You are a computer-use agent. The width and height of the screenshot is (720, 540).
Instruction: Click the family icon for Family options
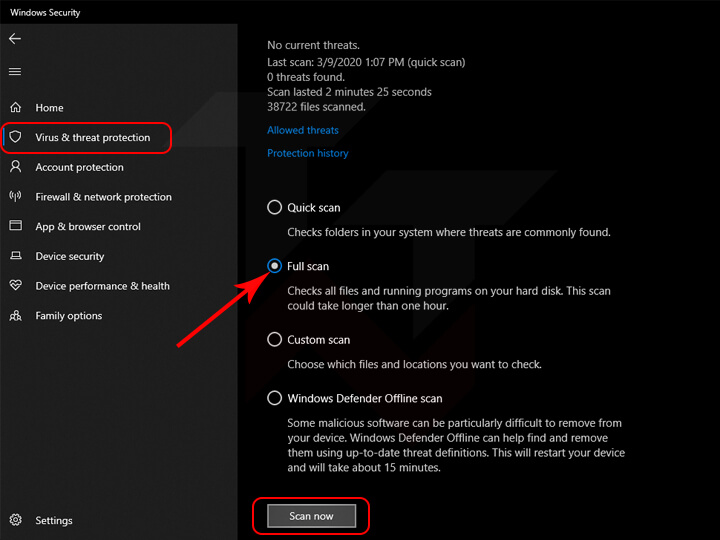[x=16, y=315]
